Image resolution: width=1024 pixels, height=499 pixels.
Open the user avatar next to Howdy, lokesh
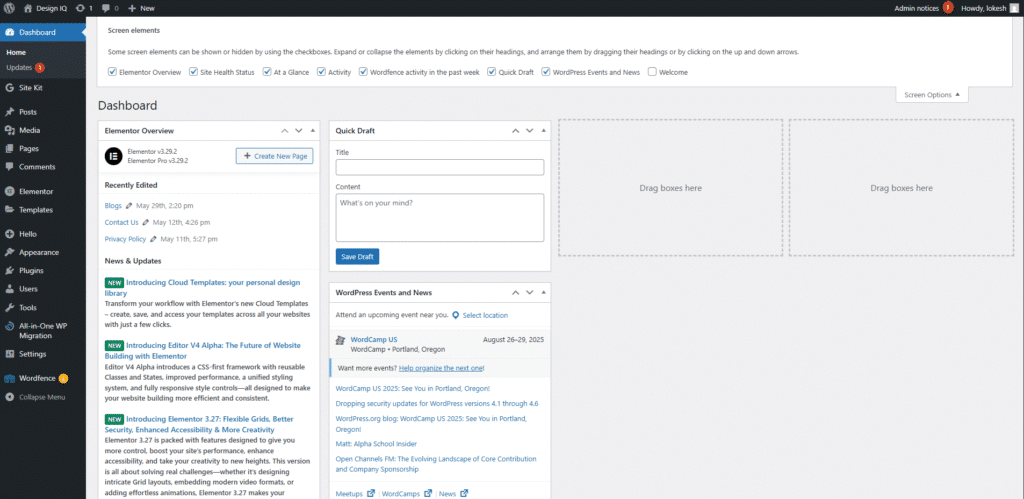pyautogui.click(x=1014, y=8)
